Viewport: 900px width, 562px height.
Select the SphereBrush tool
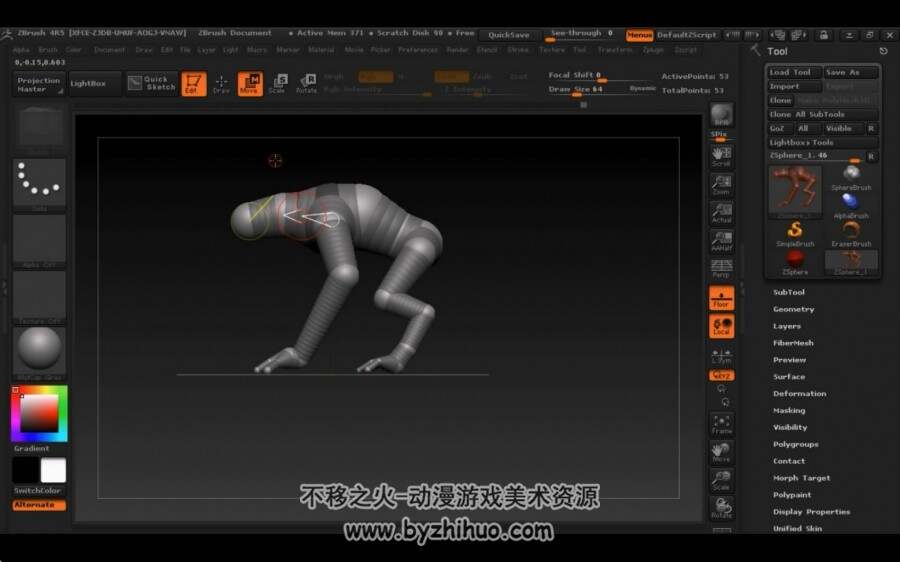pos(851,178)
